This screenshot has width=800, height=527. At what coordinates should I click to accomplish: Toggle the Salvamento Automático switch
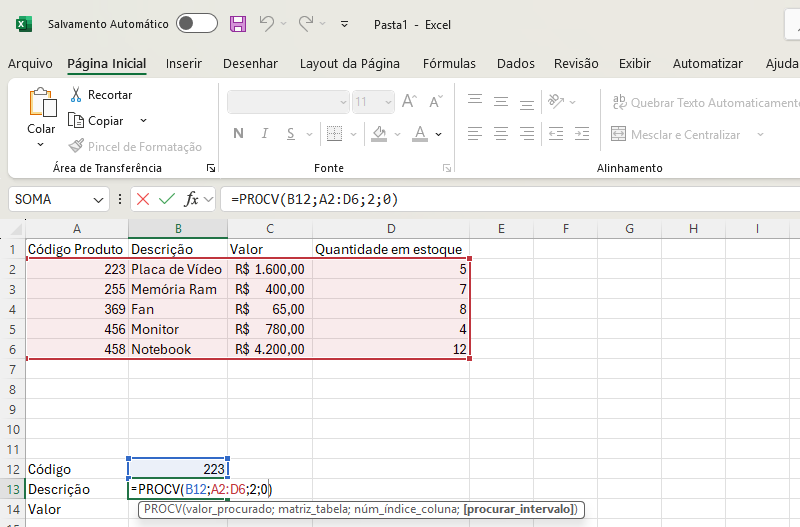(197, 23)
